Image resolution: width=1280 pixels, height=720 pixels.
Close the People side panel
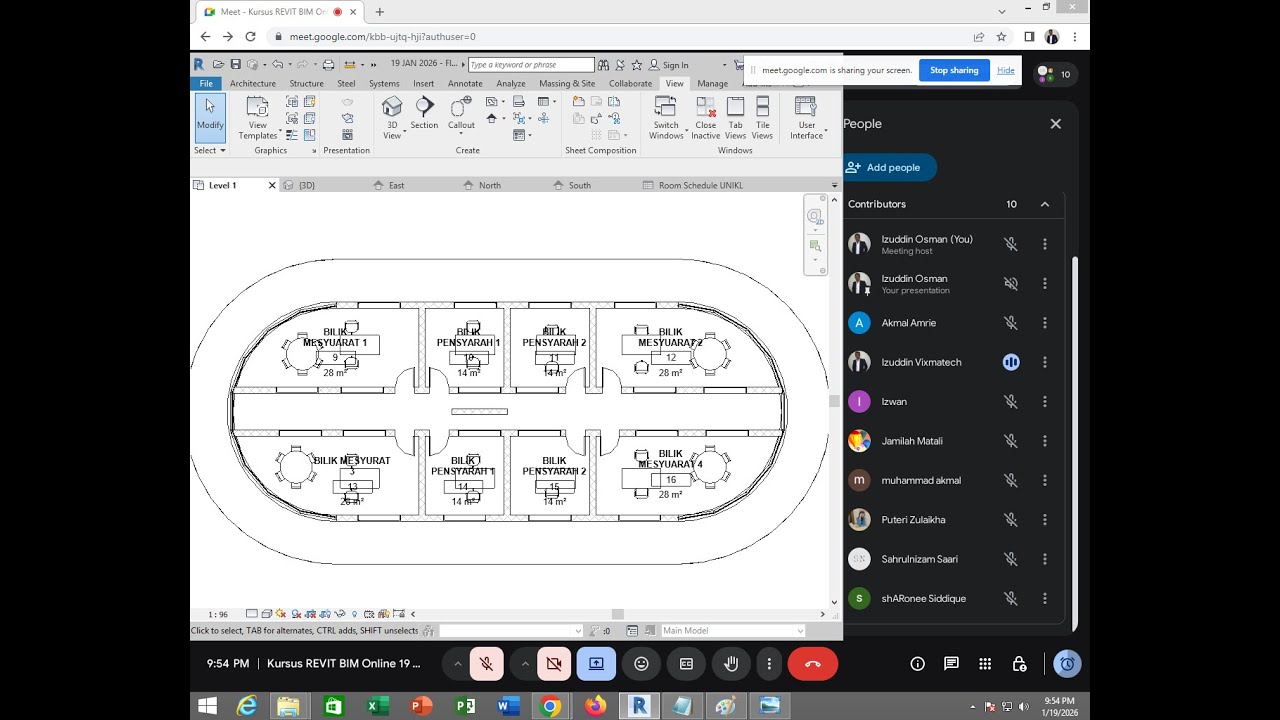(x=1055, y=124)
